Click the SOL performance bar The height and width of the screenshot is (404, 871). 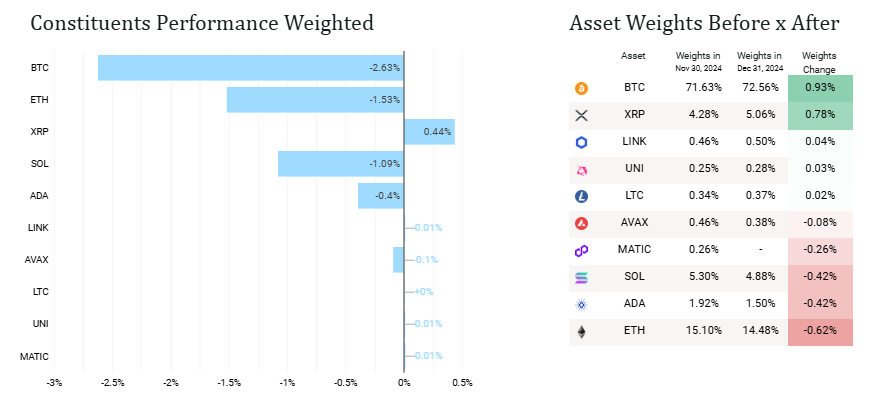tap(340, 163)
